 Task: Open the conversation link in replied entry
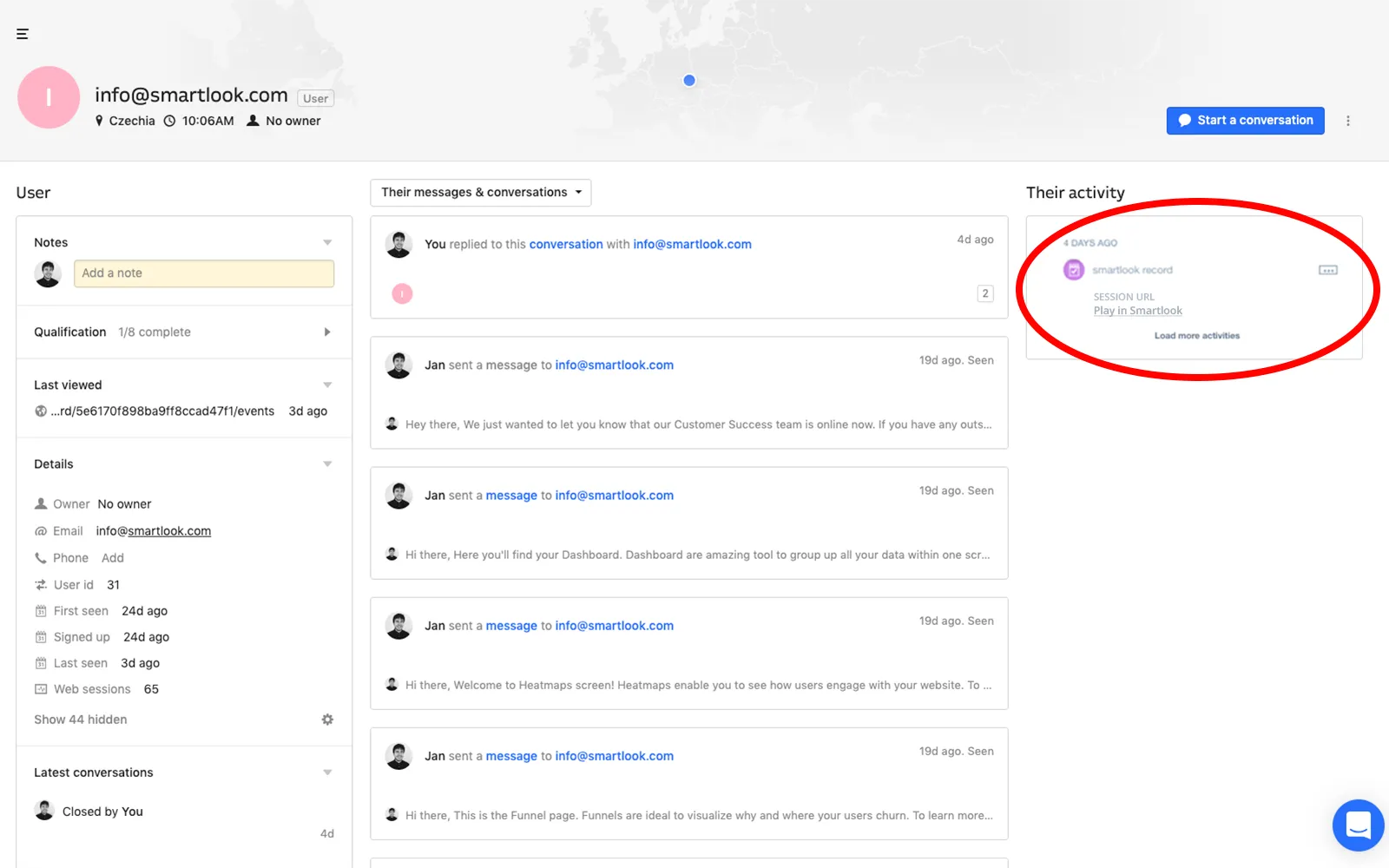pos(566,245)
